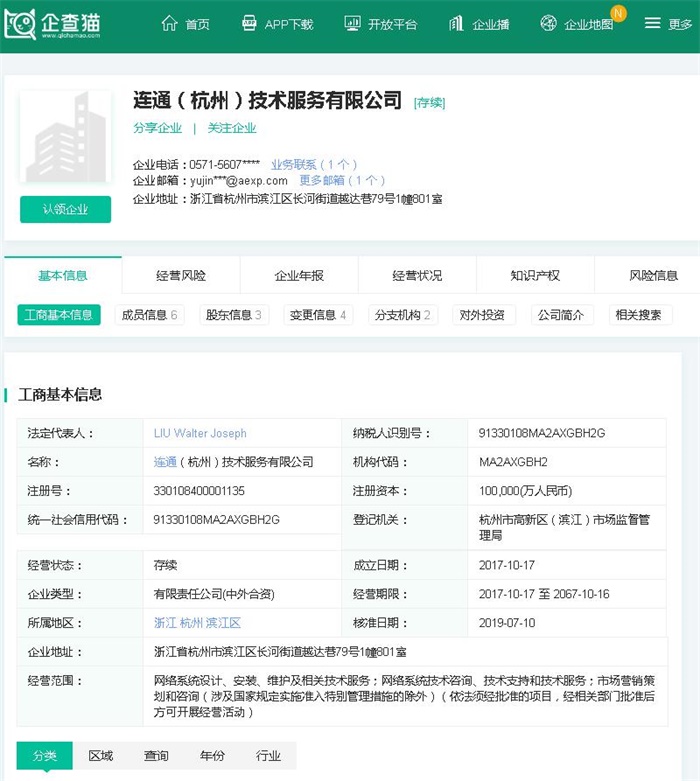700x781 pixels.
Task: Open 更多邮箱 (1个) link
Action: [342, 180]
